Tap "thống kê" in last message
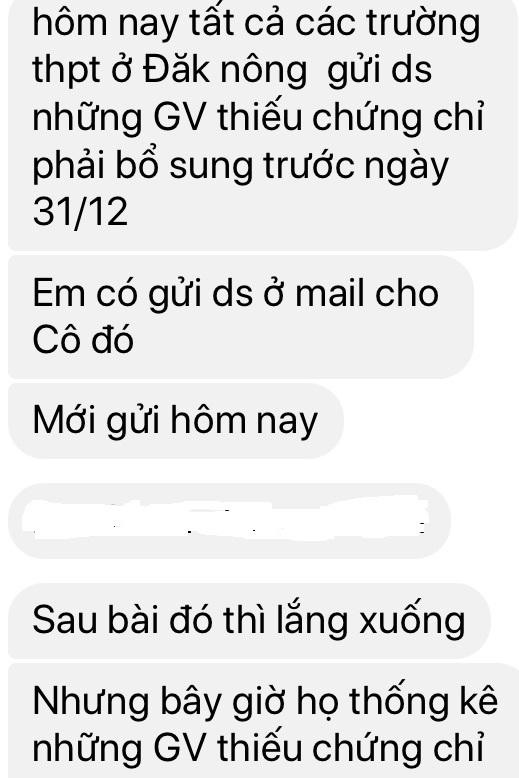Image resolution: width=519 pixels, height=778 pixels. click(x=423, y=701)
